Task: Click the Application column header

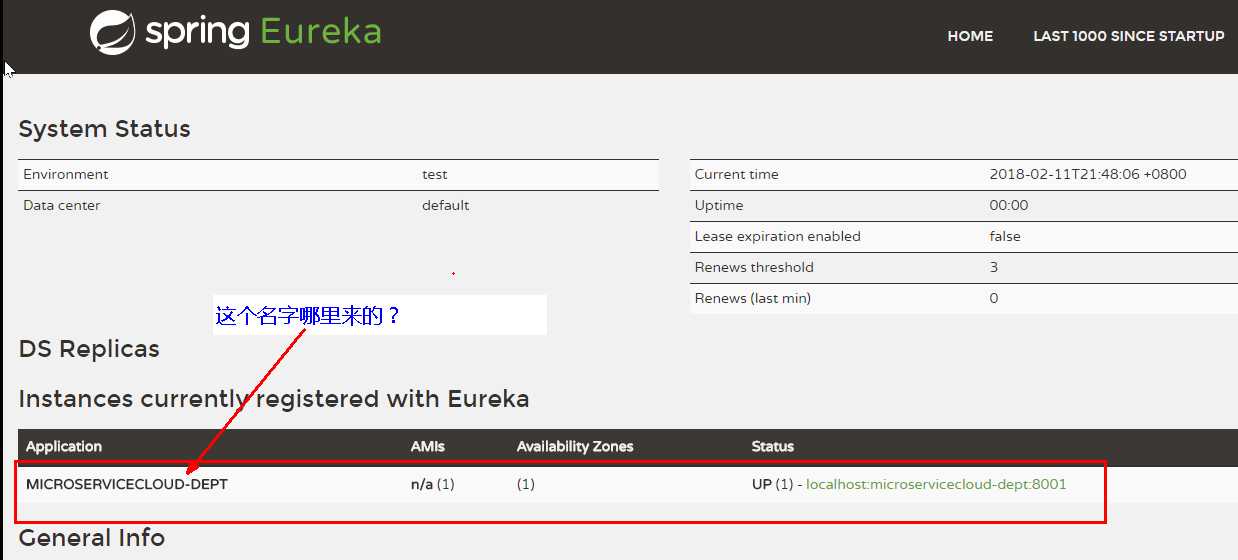Action: 64,446
